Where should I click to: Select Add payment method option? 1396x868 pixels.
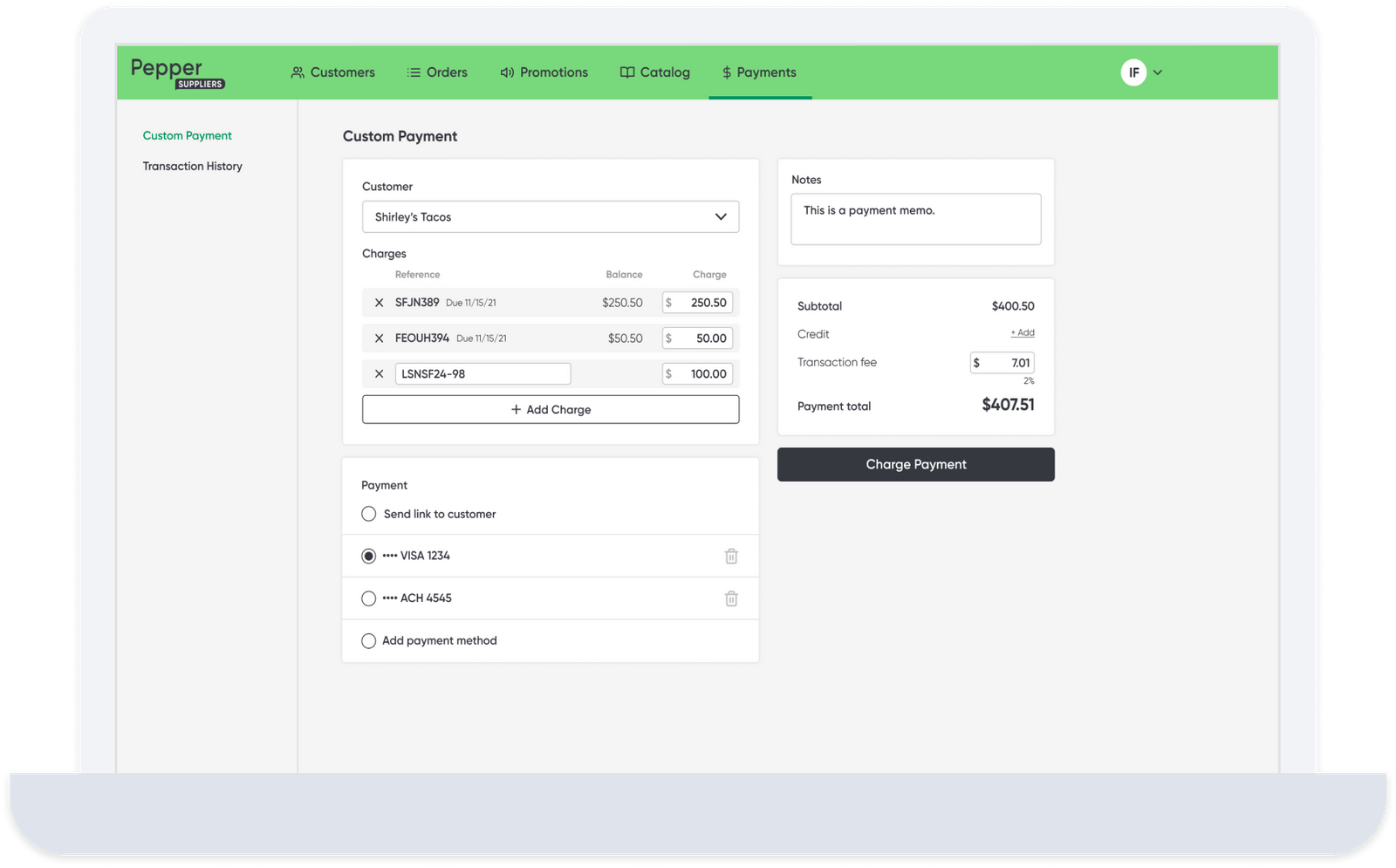[x=368, y=640]
